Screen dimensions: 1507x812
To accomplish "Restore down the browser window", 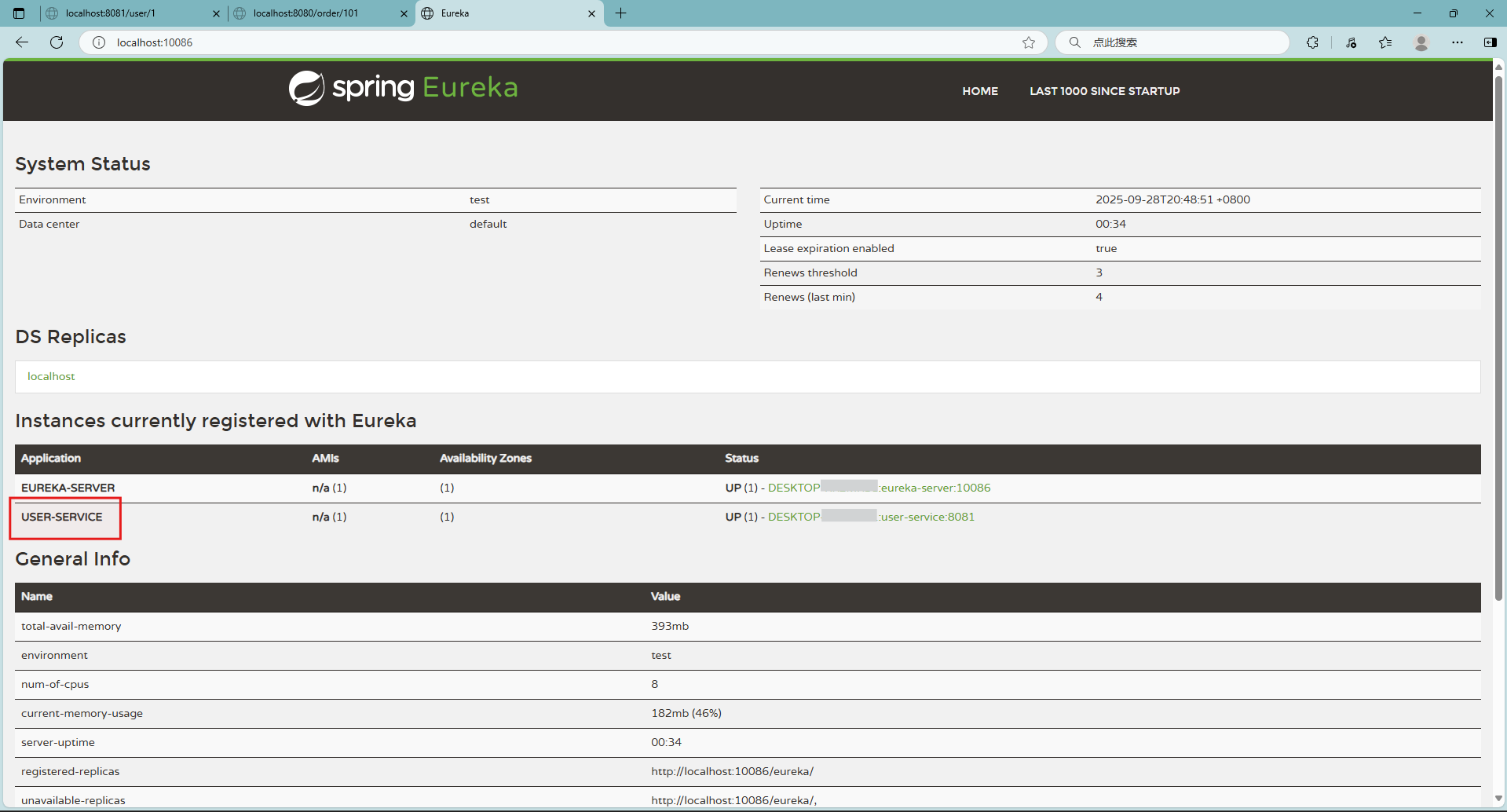I will pos(1454,13).
